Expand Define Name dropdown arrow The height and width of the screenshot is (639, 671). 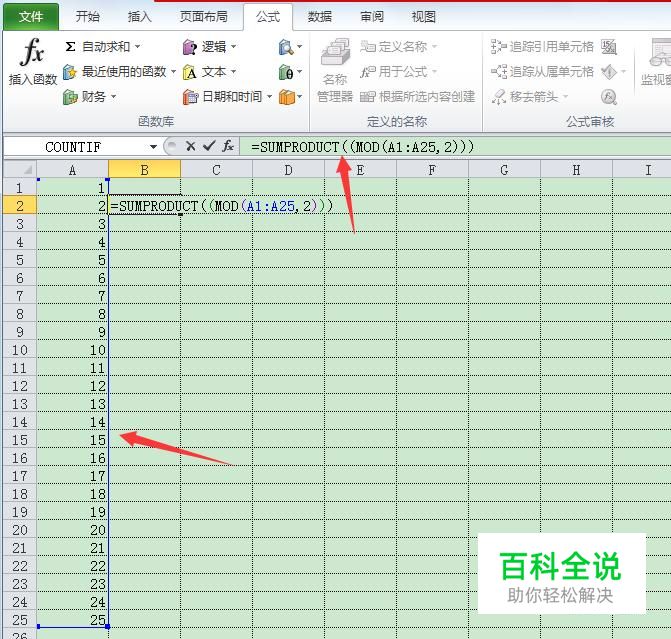(434, 46)
